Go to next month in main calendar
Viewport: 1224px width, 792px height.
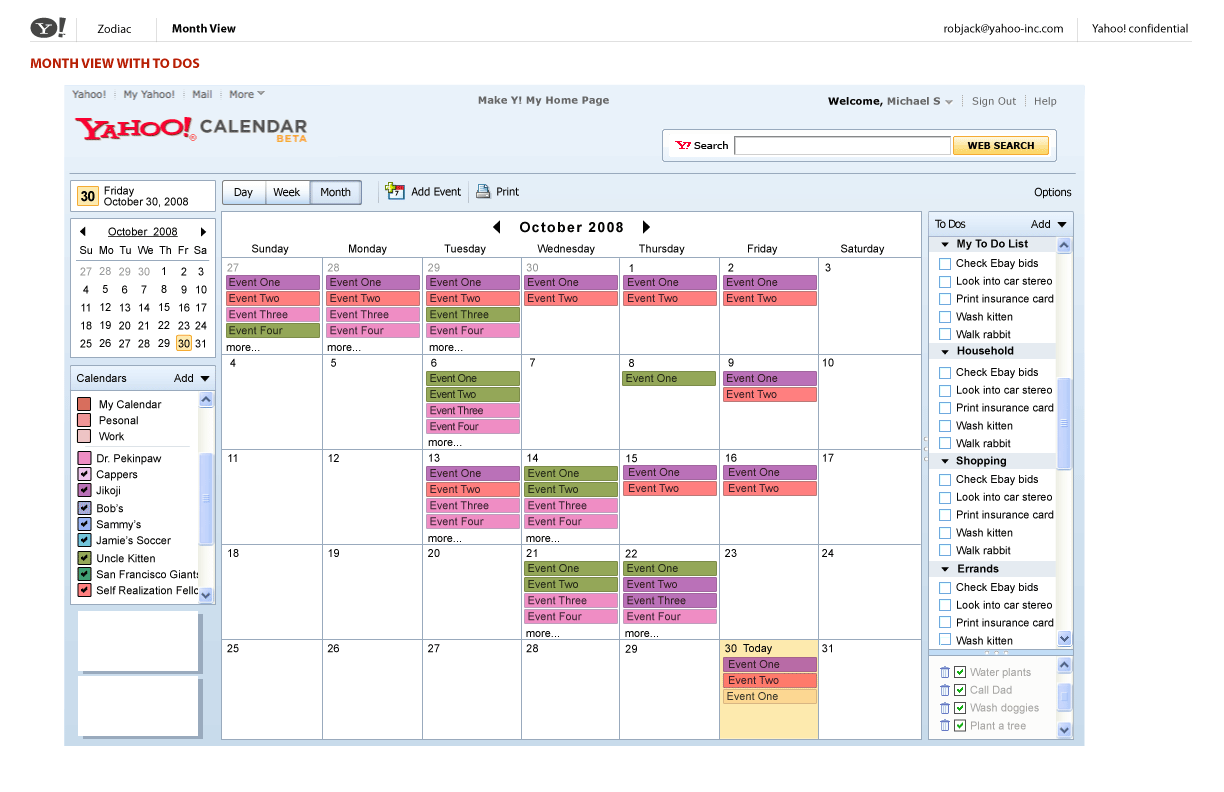click(x=646, y=227)
